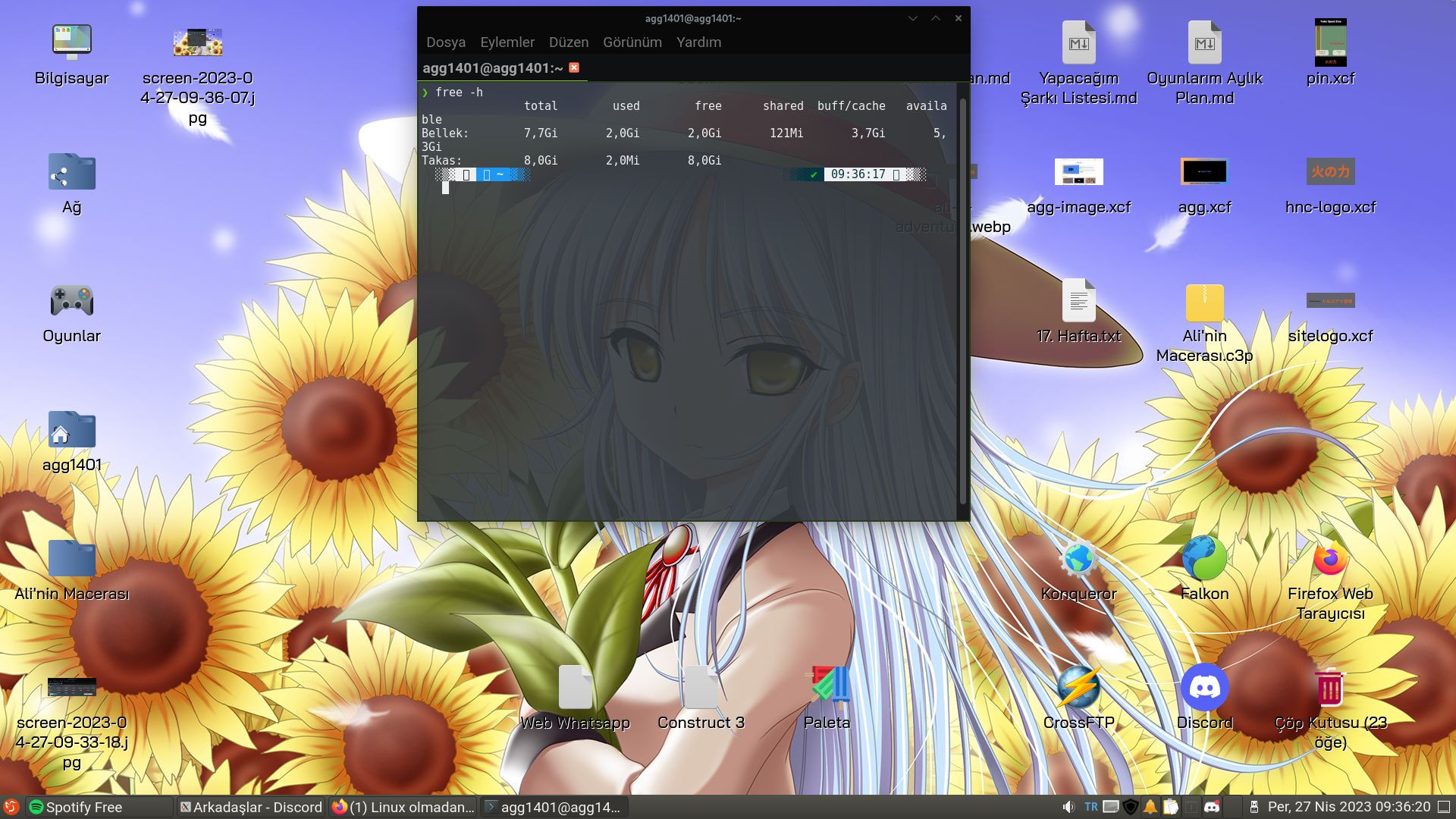Launch CrossFTP from the desktop
1456x819 pixels.
[1078, 689]
